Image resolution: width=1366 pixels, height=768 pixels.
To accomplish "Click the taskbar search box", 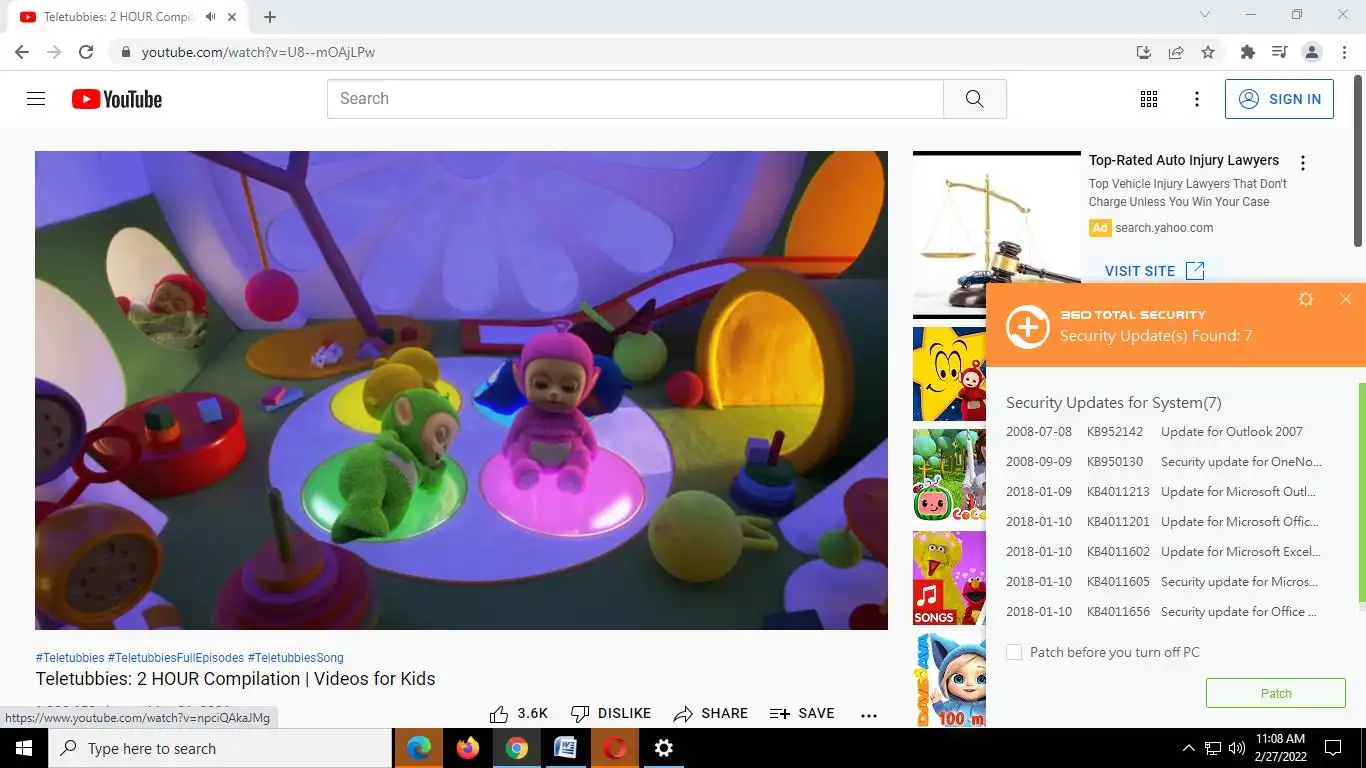I will (x=220, y=748).
